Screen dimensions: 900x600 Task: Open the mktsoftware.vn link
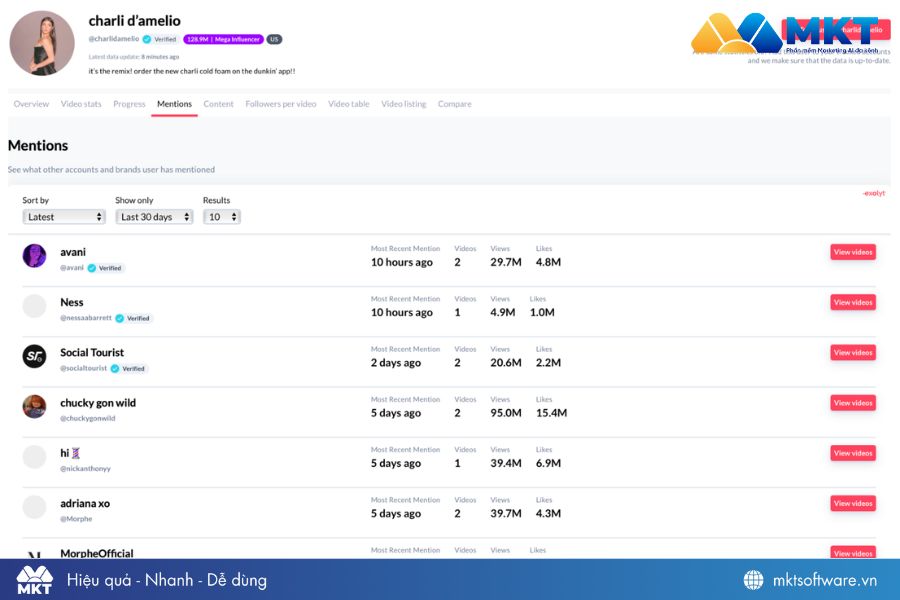[x=825, y=580]
